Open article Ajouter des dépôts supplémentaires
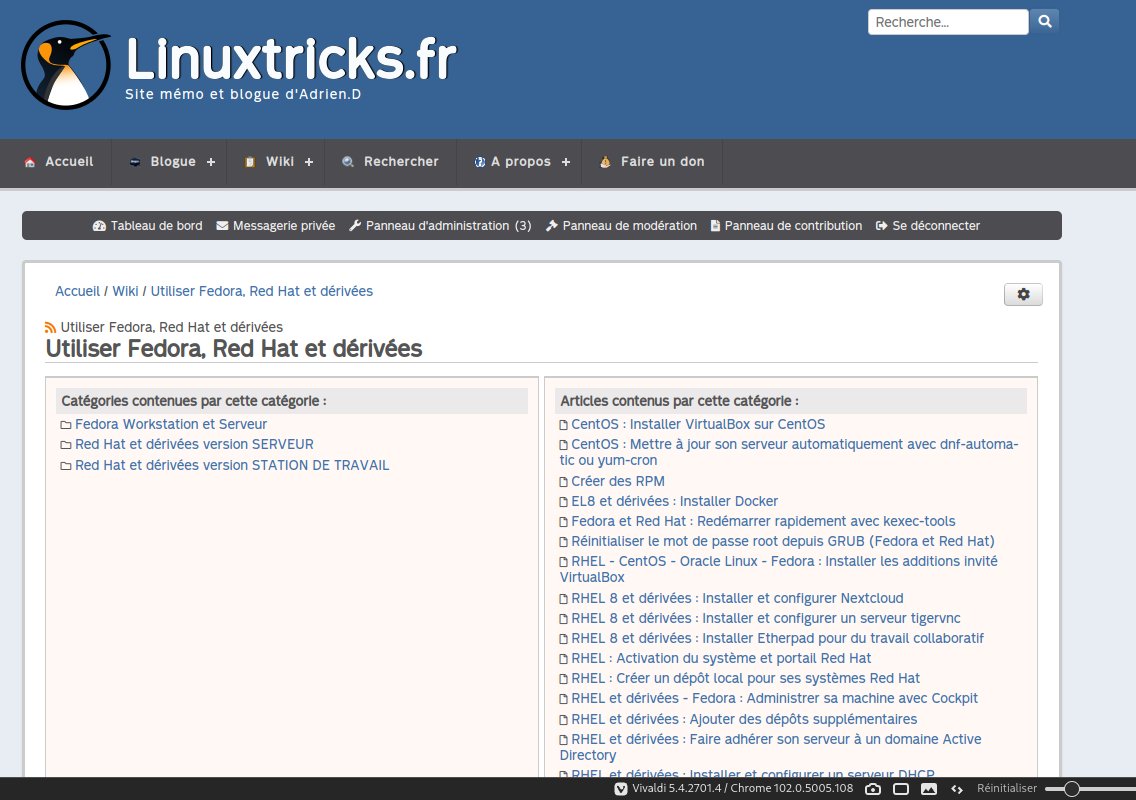 (744, 719)
